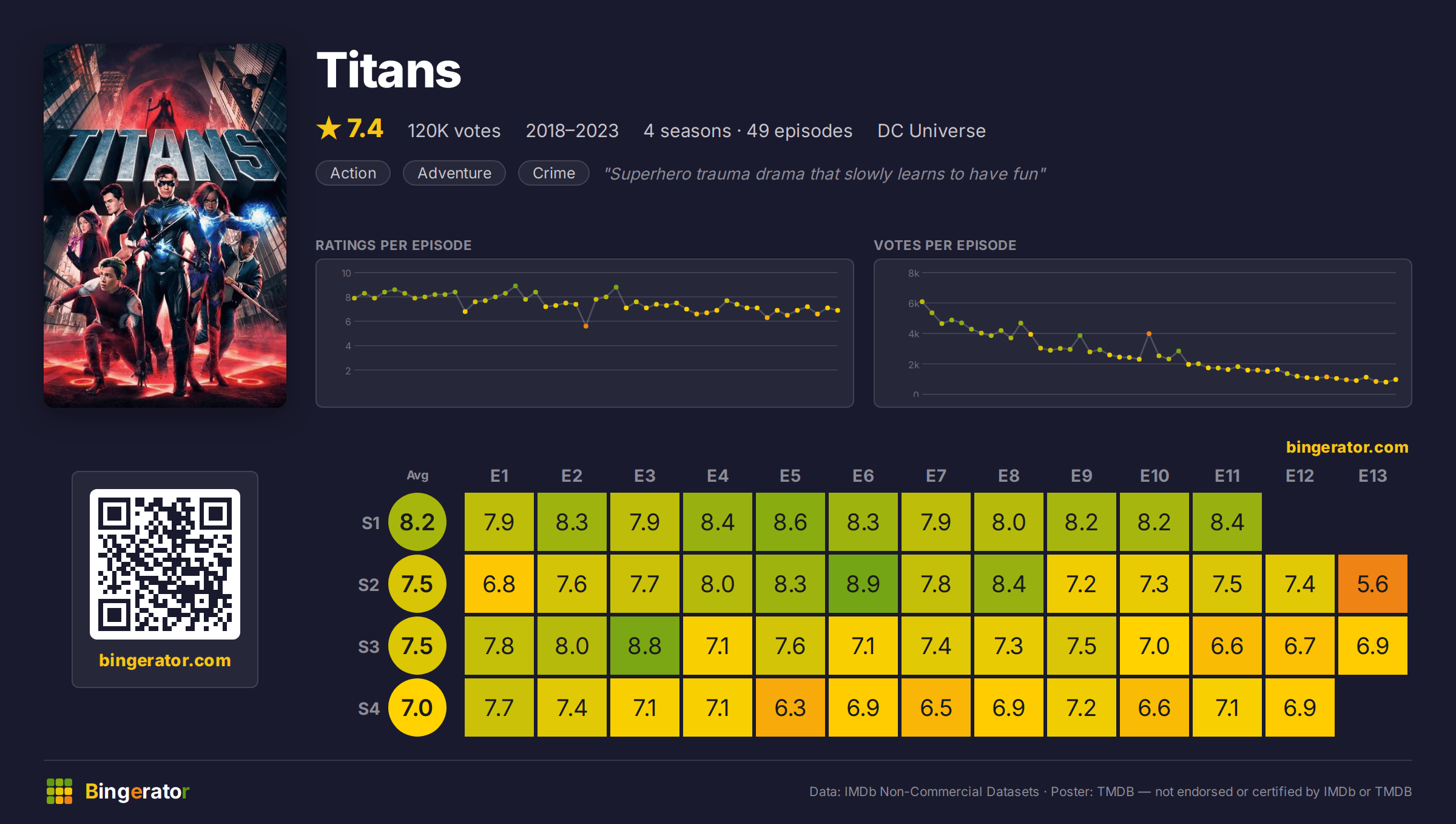Select the Adventure genre tag
This screenshot has height=824, width=1456.
tap(454, 173)
